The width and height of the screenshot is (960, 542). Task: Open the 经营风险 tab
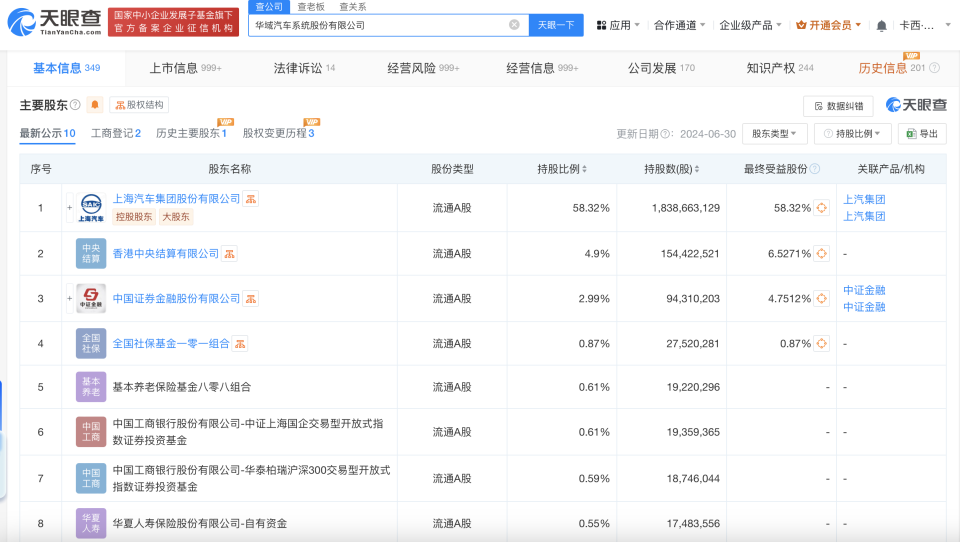423,68
